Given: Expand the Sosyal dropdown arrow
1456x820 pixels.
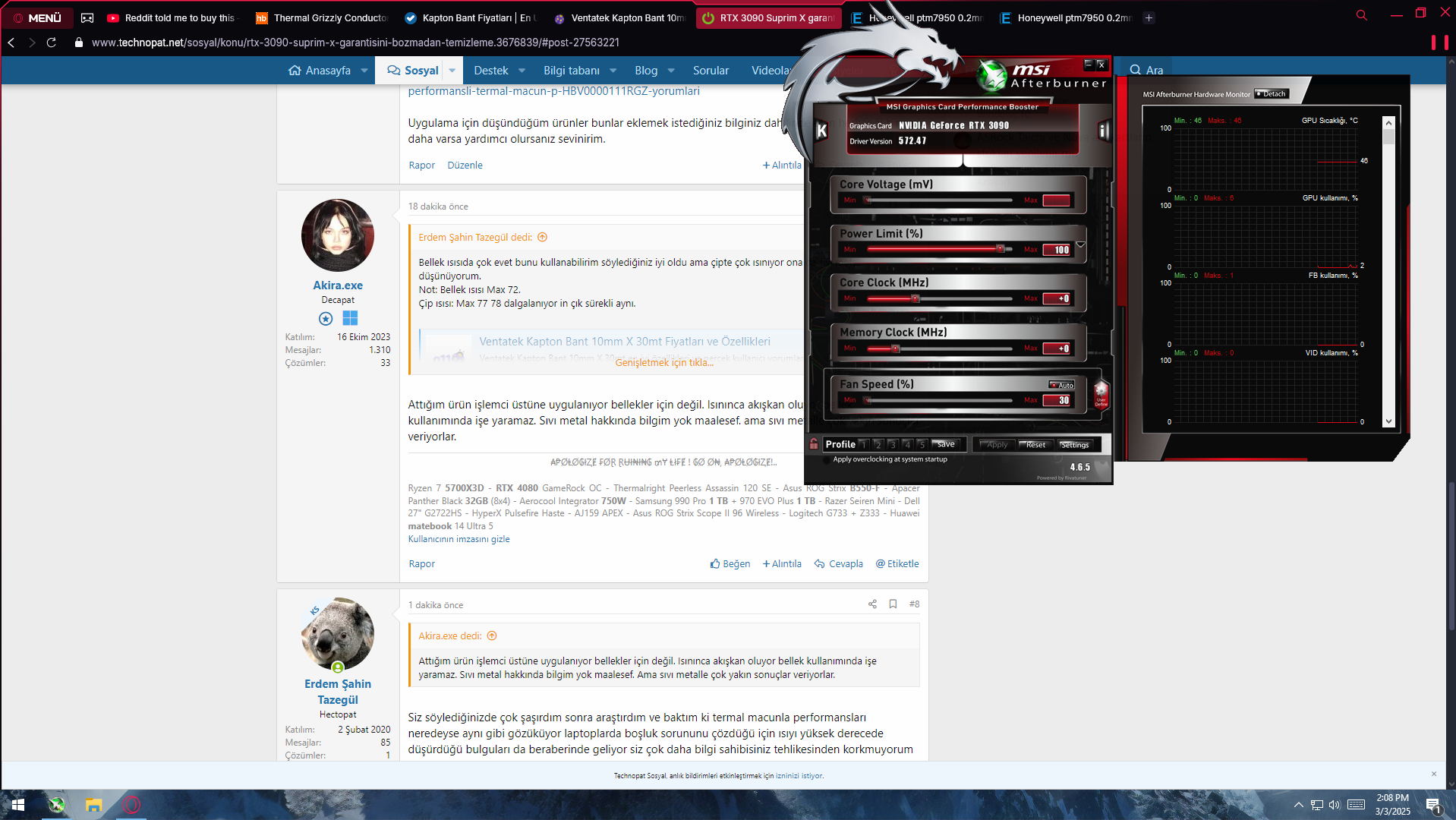Looking at the screenshot, I should coord(452,71).
